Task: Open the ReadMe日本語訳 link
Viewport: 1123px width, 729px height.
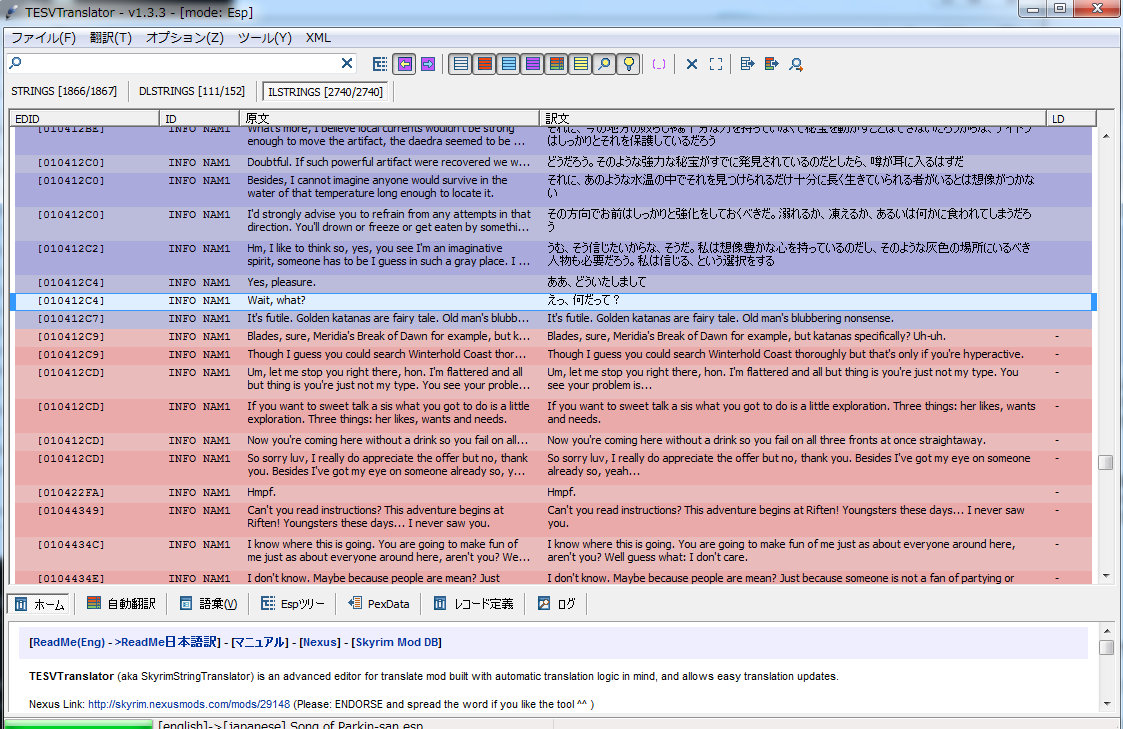Action: 168,642
